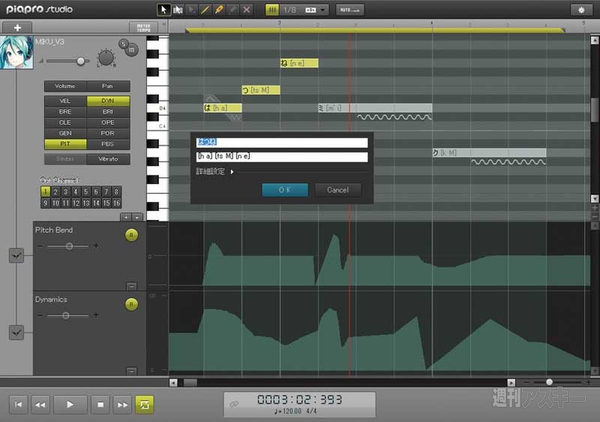Select the line drawing tool

[205, 10]
